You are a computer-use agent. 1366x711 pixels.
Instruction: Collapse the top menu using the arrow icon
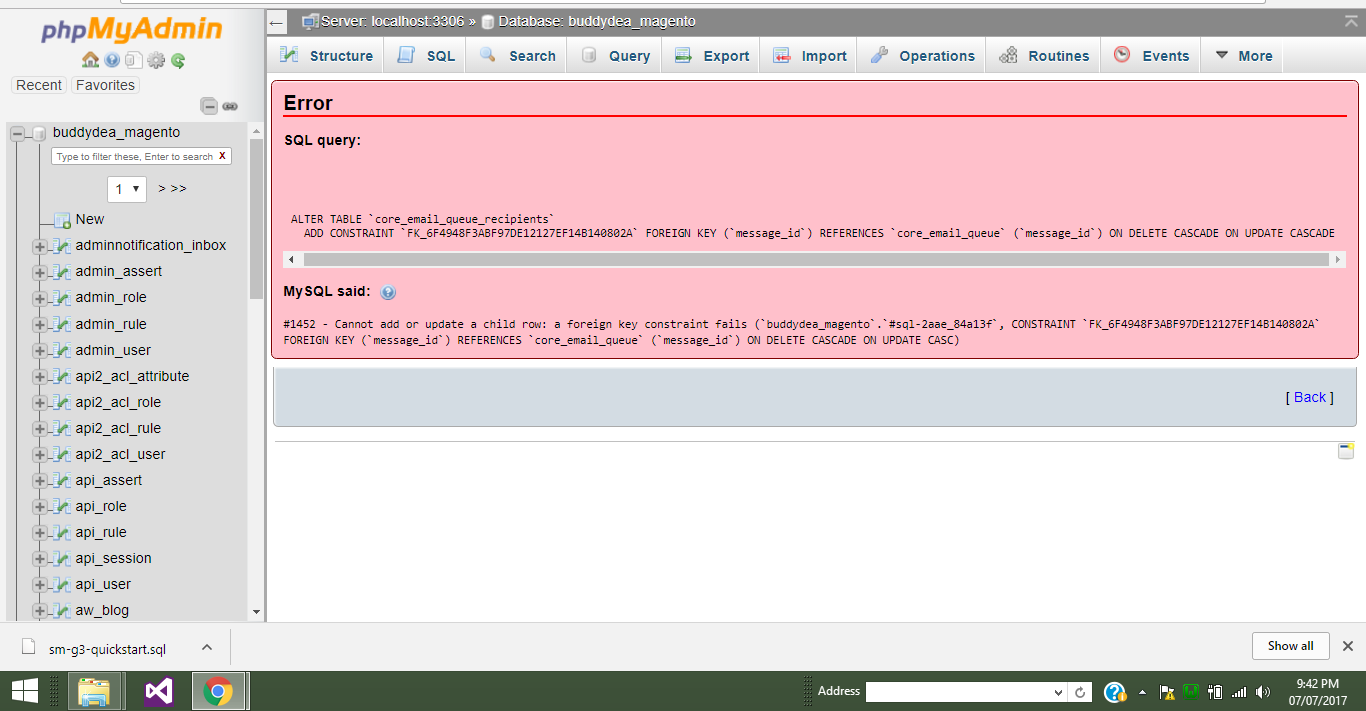pos(1351,21)
